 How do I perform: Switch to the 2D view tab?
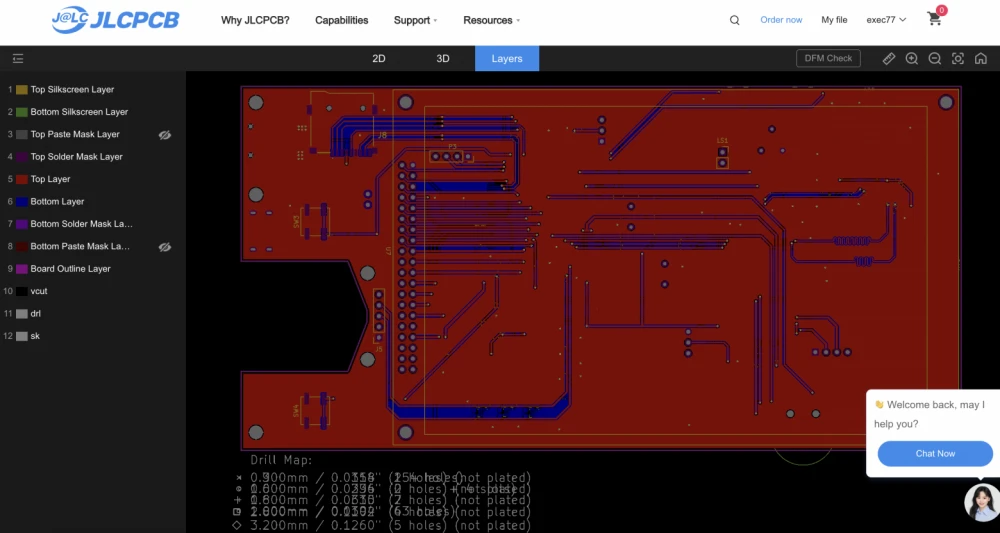pyautogui.click(x=379, y=59)
